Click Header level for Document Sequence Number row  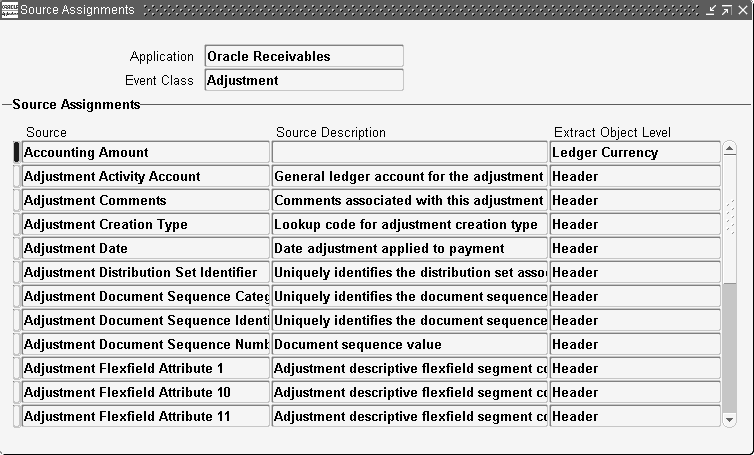point(635,344)
